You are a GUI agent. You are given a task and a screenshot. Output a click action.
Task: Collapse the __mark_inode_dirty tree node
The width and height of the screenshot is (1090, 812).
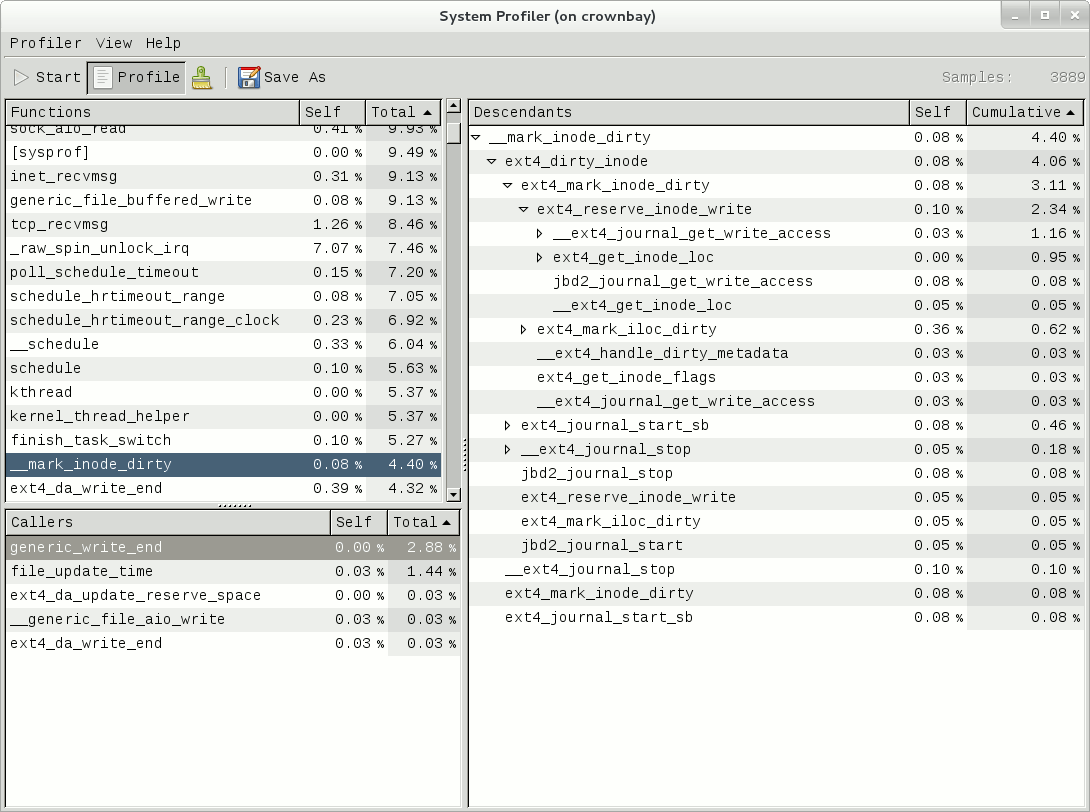476,137
